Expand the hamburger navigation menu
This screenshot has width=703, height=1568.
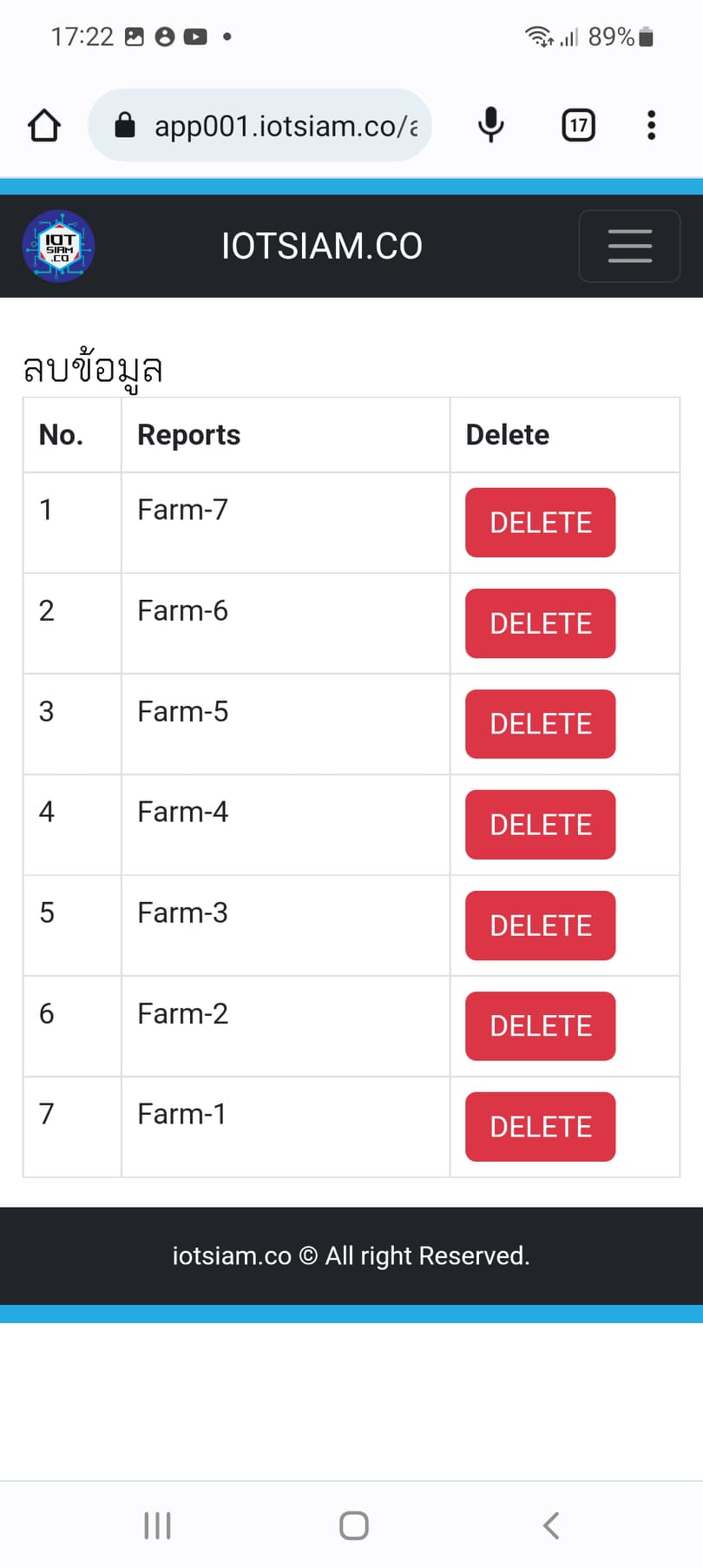click(629, 246)
